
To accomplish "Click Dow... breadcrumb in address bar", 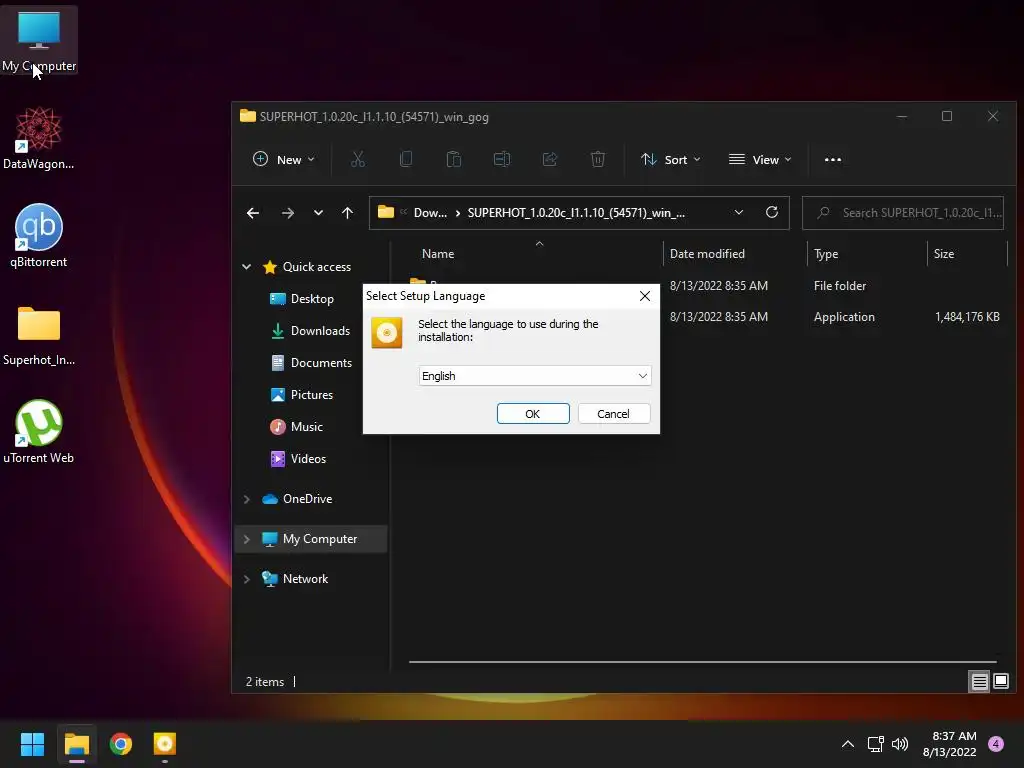I will click(430, 213).
